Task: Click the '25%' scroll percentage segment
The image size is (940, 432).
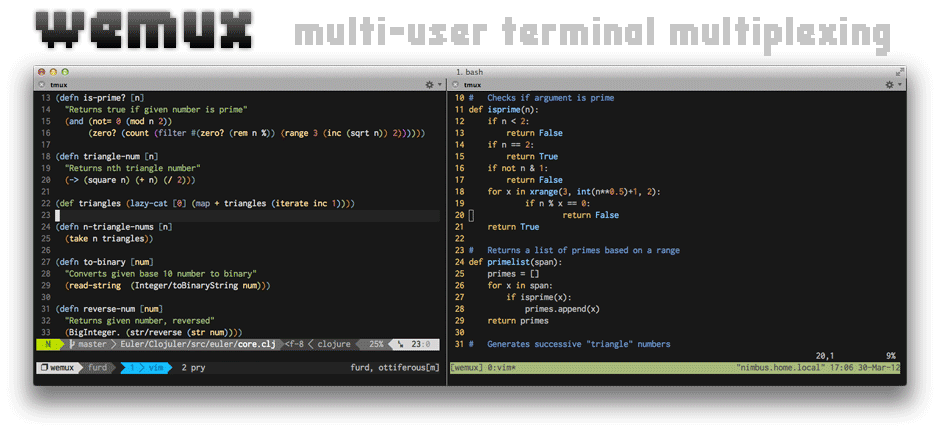Action: 376,345
